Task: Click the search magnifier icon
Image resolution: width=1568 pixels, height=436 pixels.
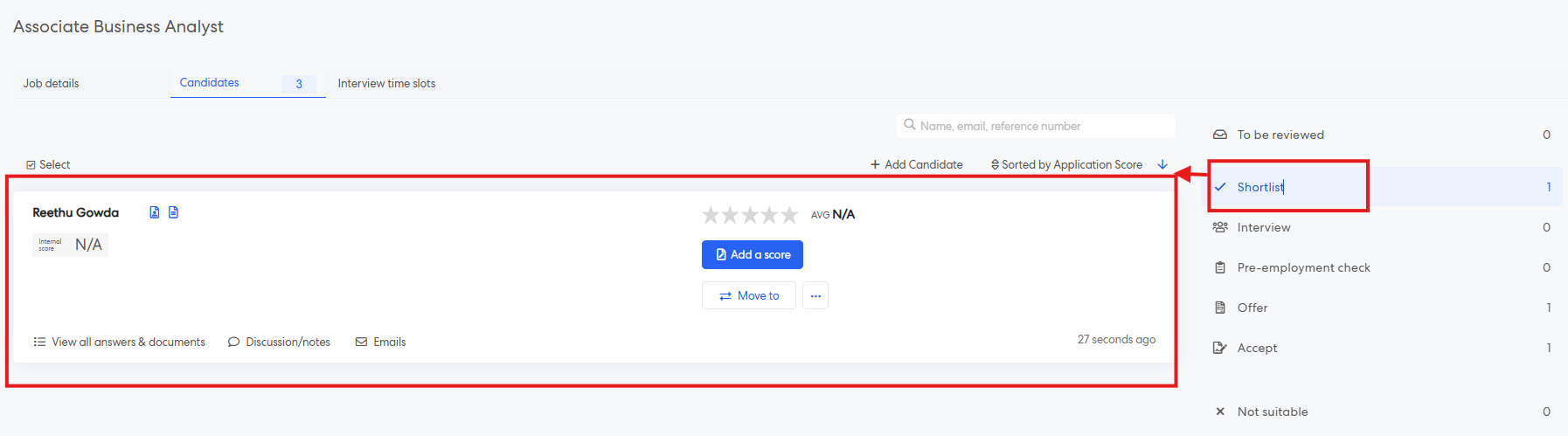Action: (x=910, y=125)
